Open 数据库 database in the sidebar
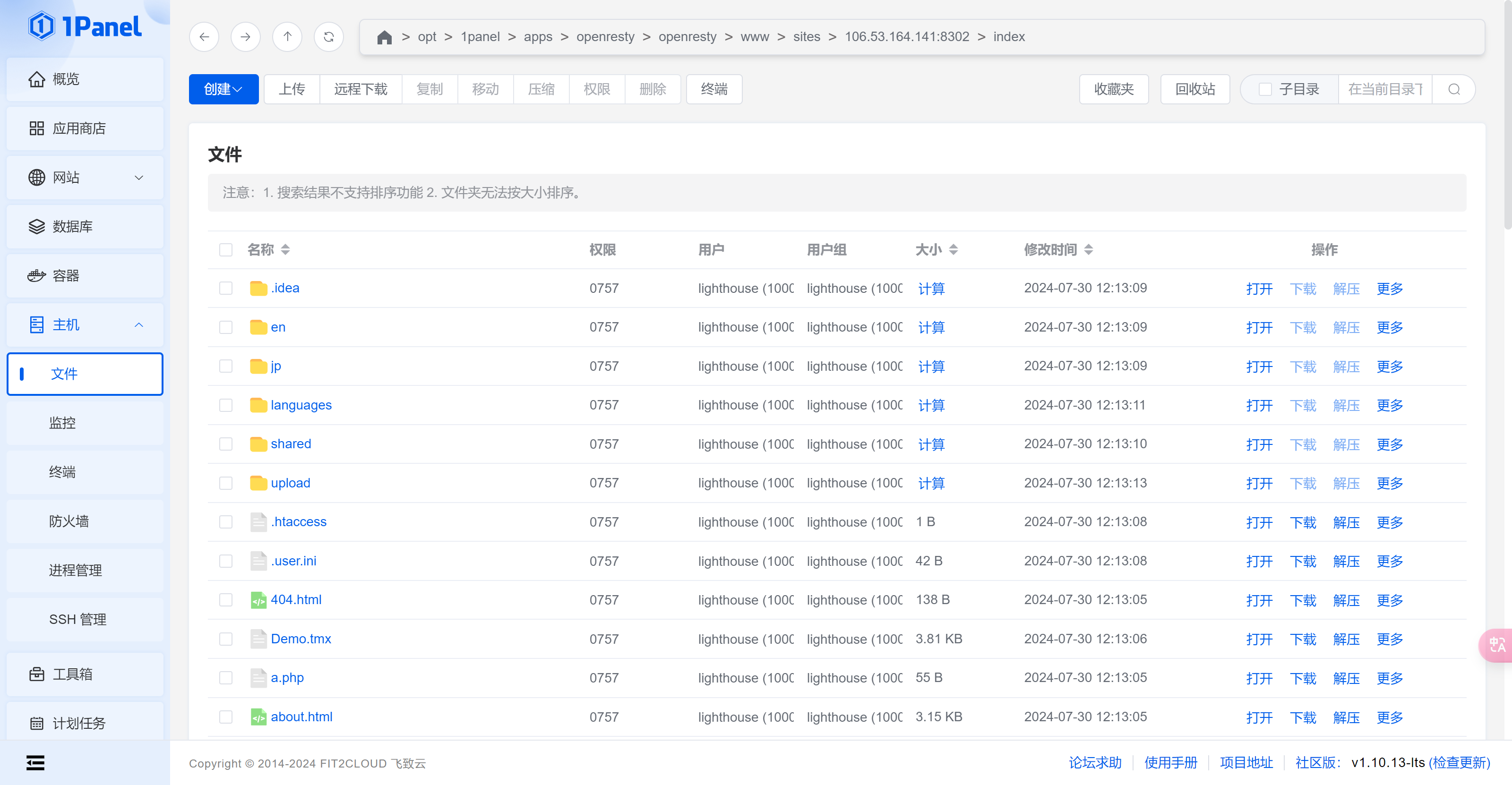 click(x=85, y=226)
